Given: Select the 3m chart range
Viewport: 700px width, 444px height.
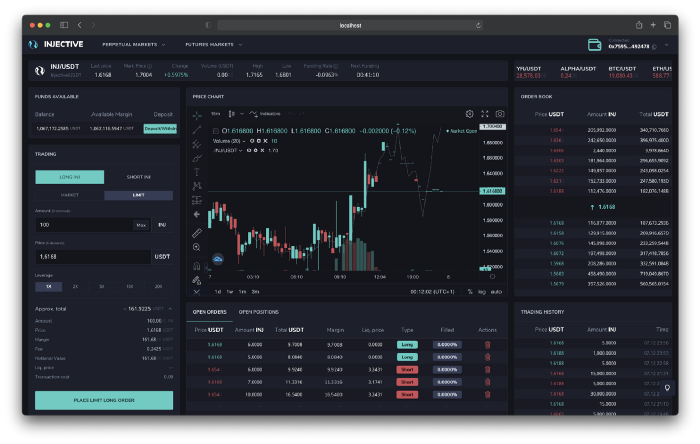Looking at the screenshot, I should pos(255,292).
